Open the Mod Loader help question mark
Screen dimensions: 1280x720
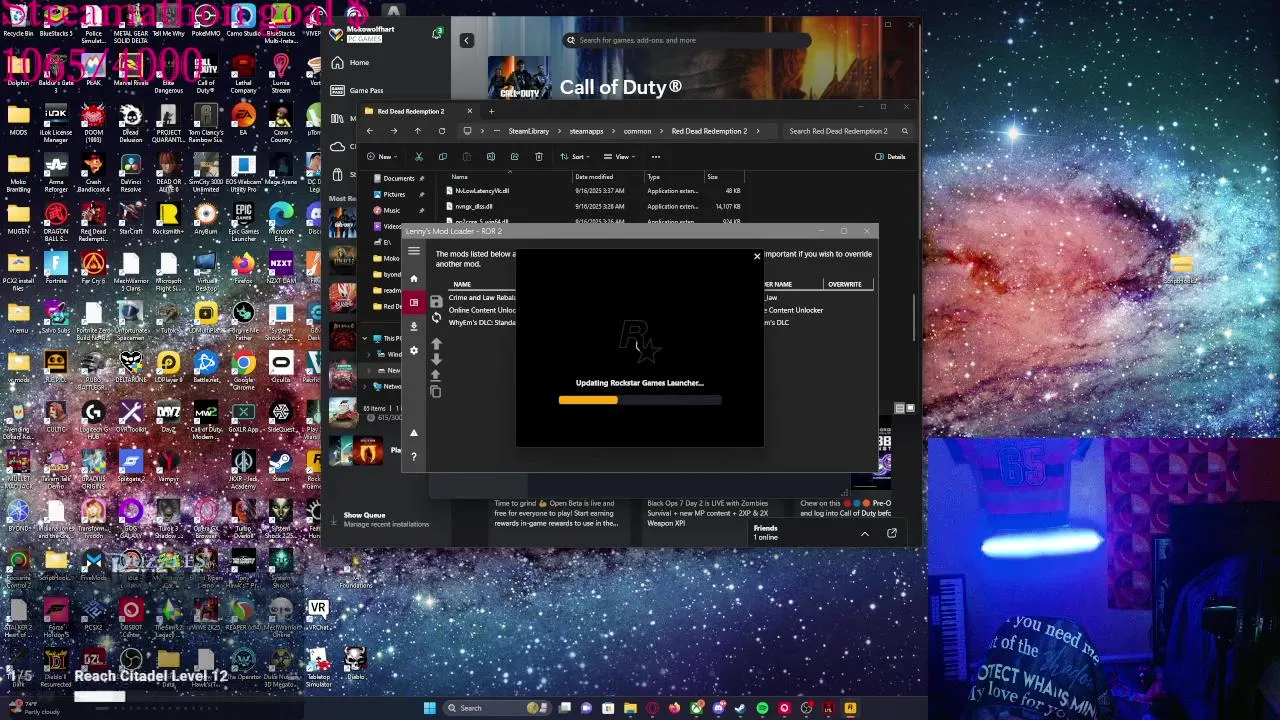pyautogui.click(x=414, y=456)
